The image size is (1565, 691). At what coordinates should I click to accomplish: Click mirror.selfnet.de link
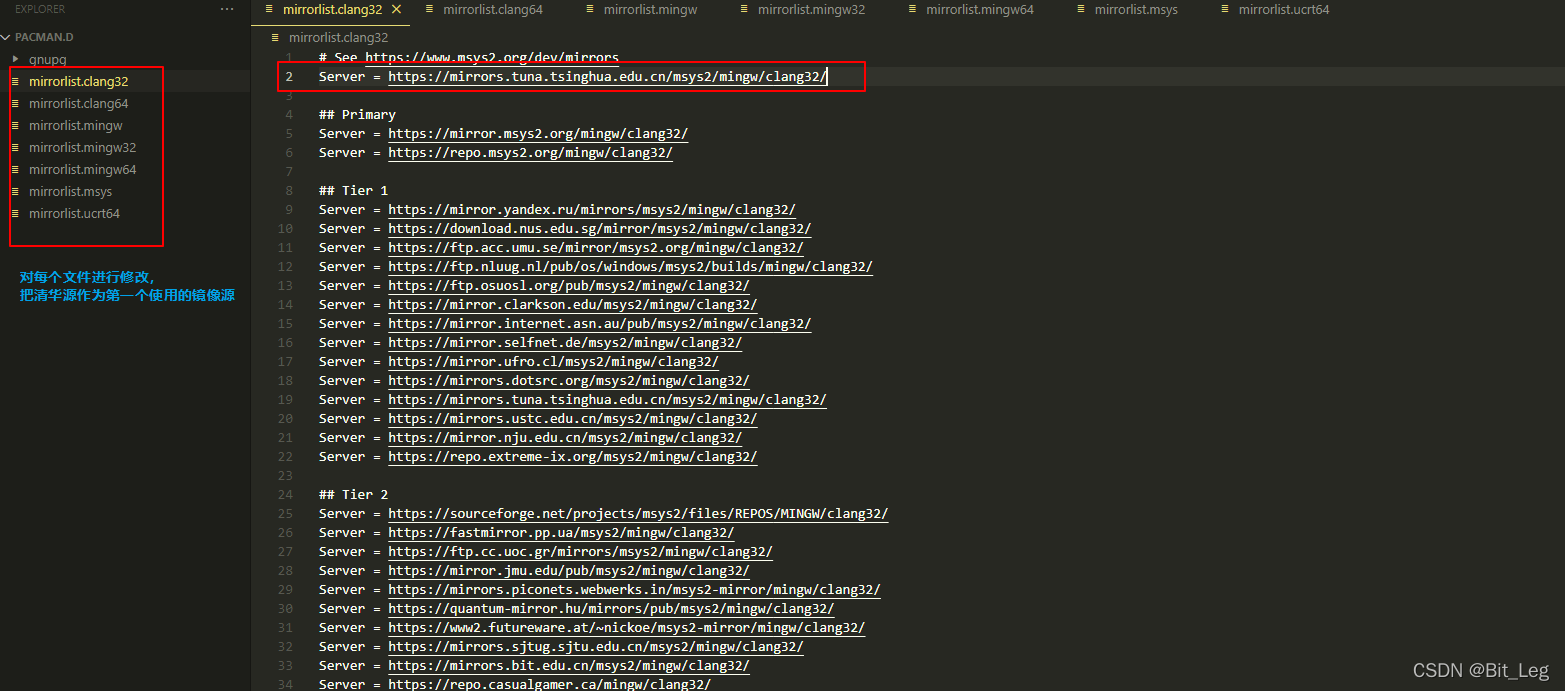565,342
